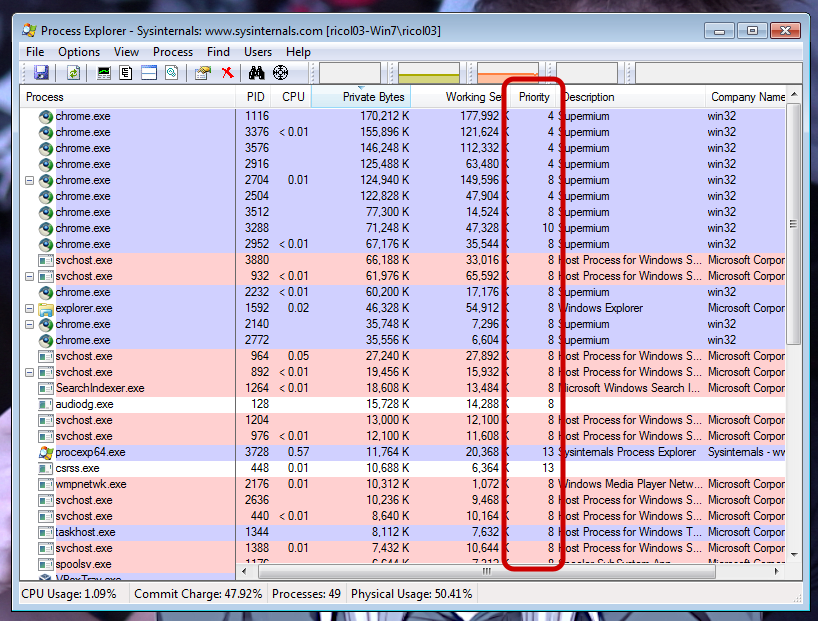Sort by the Priority column header
818x621 pixels.
(x=534, y=97)
